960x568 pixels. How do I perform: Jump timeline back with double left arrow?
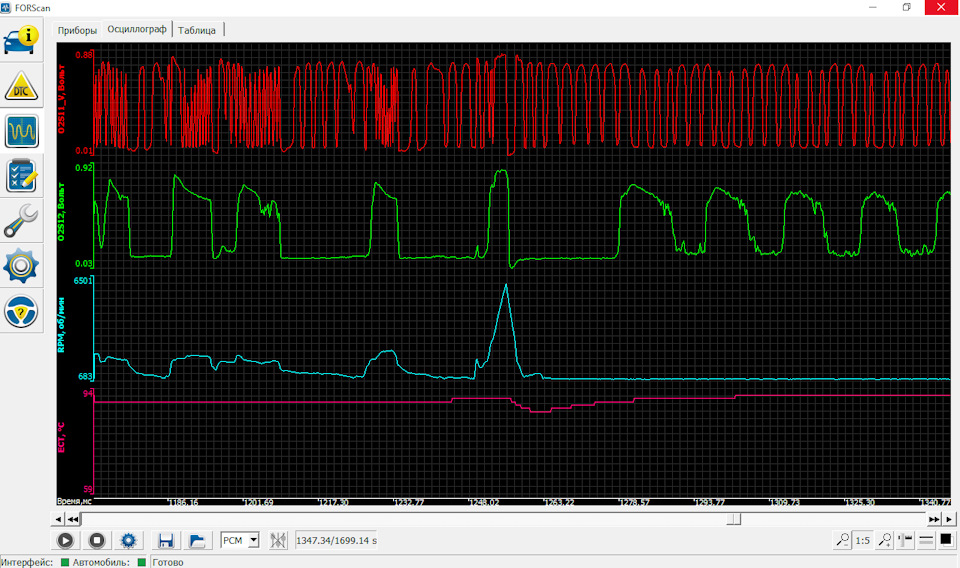73,519
